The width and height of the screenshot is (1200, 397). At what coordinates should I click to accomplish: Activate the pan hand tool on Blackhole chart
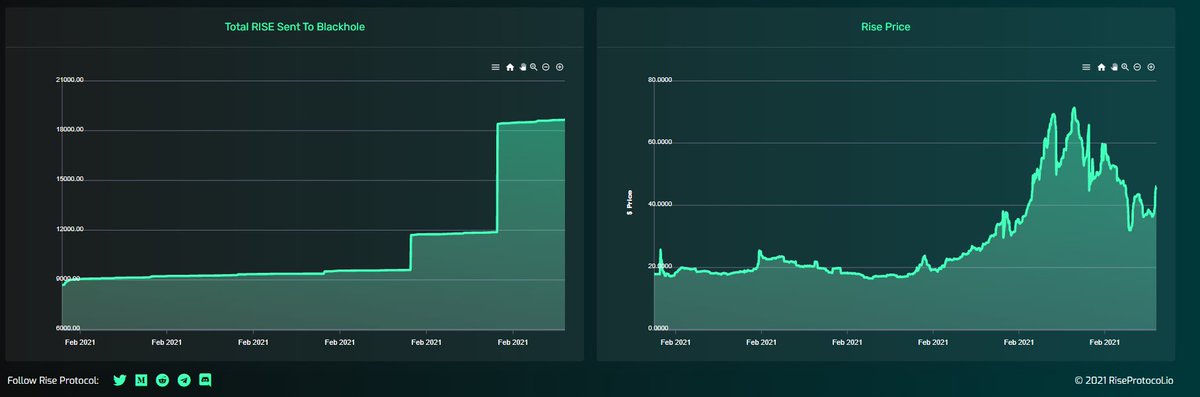(x=522, y=67)
